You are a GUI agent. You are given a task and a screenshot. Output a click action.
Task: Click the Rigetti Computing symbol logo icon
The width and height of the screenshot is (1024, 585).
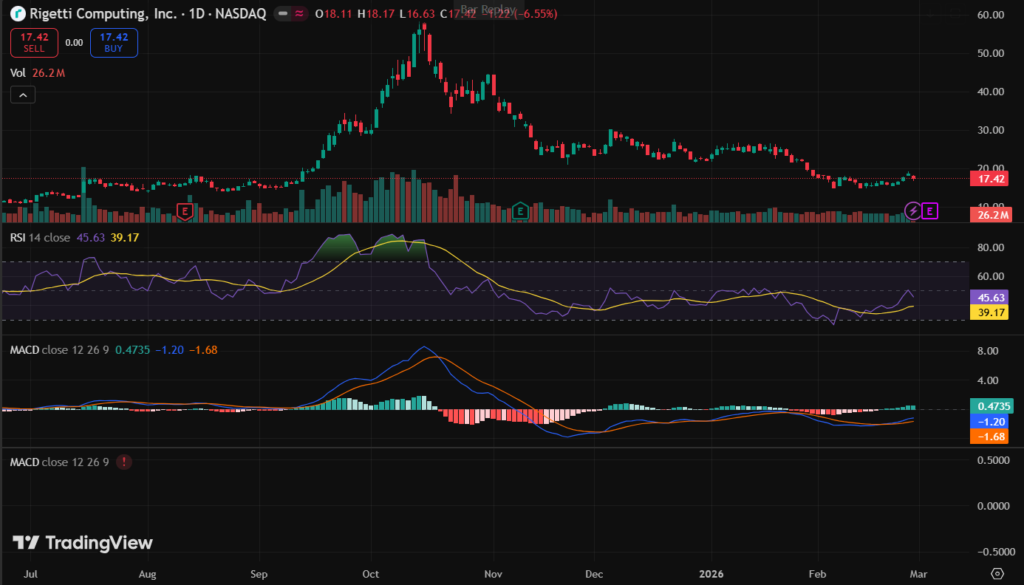(18, 15)
